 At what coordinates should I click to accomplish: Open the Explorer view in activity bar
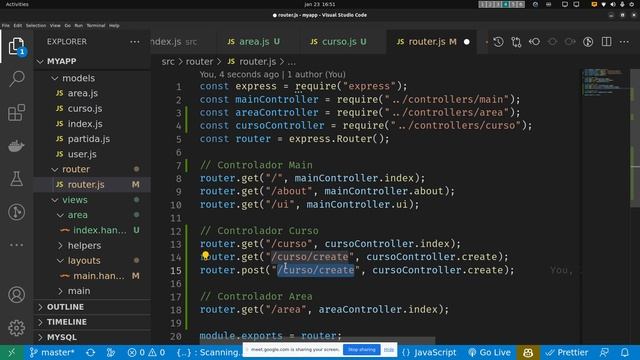point(16,46)
